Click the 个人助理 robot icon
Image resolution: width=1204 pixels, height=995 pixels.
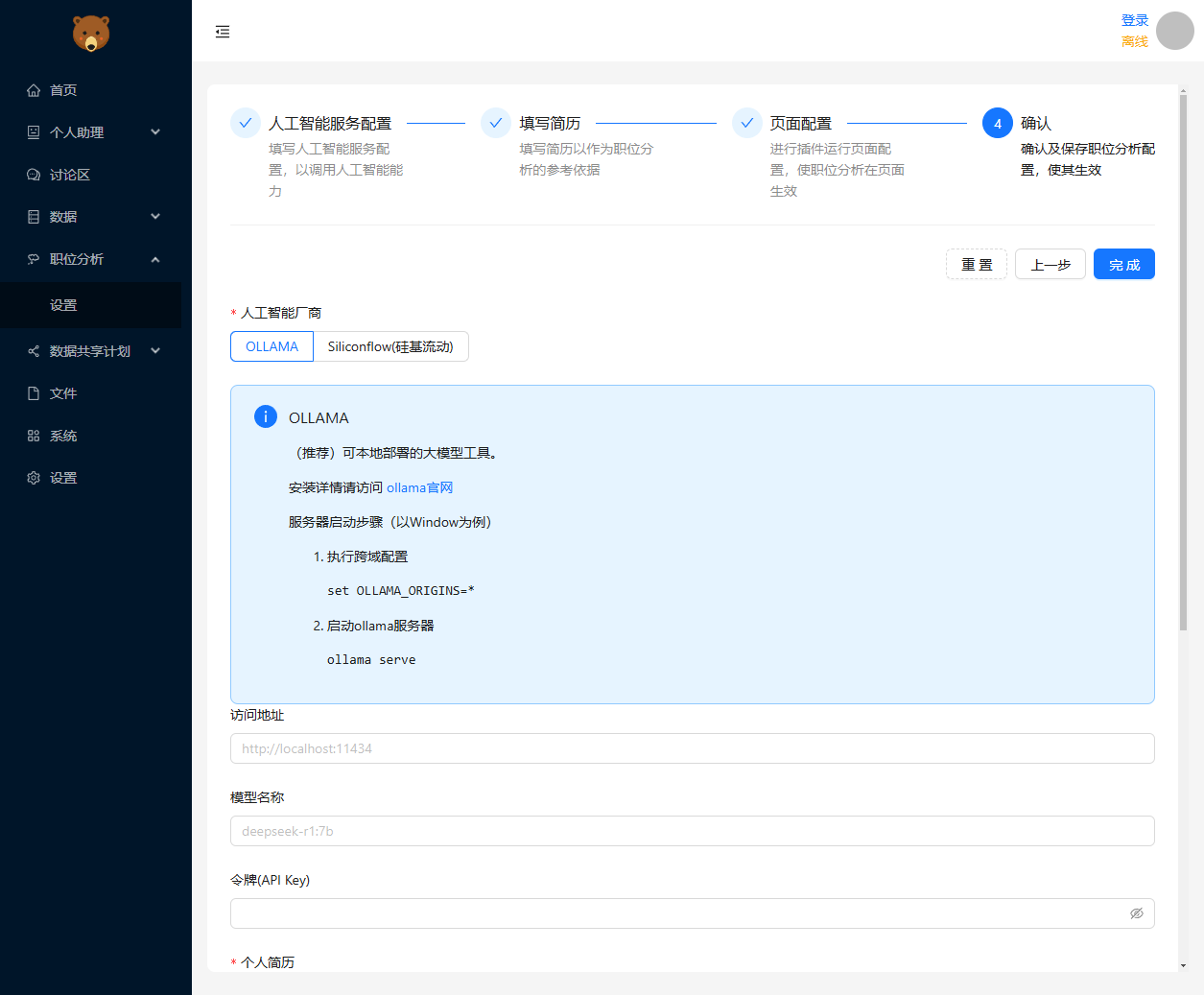coord(34,132)
